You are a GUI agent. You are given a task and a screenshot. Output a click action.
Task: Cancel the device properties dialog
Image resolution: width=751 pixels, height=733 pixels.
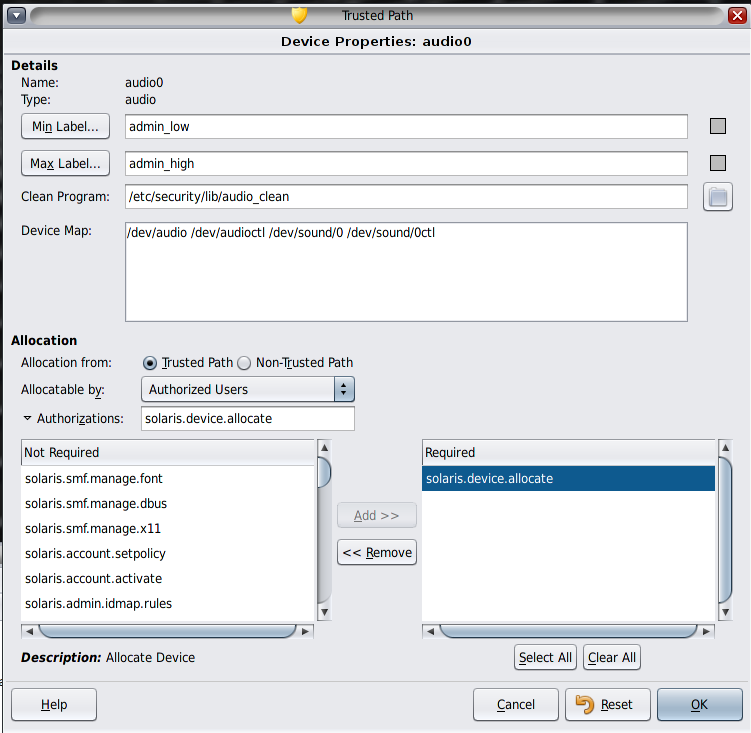point(515,704)
